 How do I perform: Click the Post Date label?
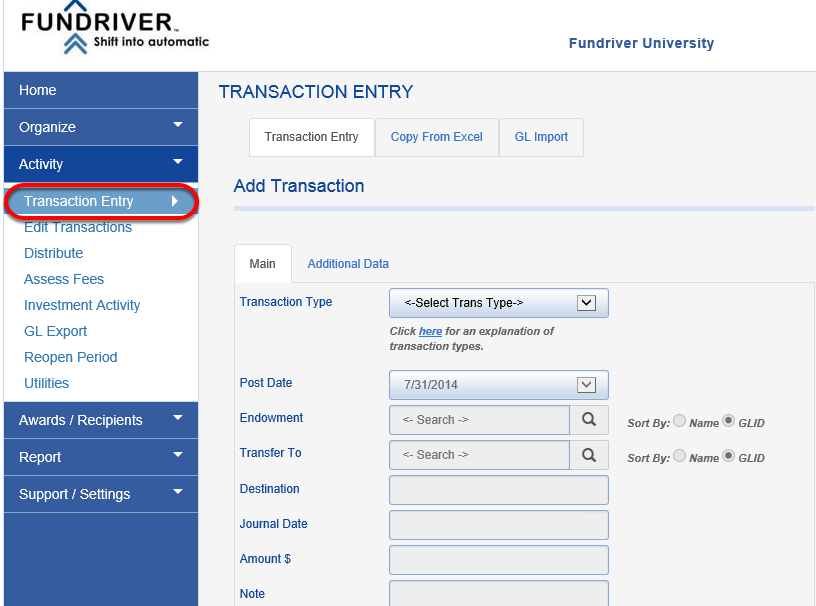click(266, 383)
